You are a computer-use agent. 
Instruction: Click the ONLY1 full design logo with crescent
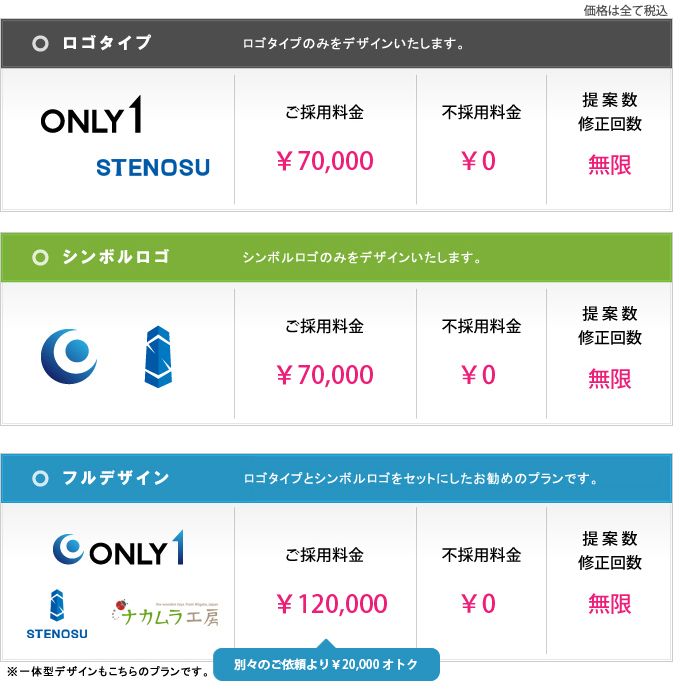(x=118, y=548)
